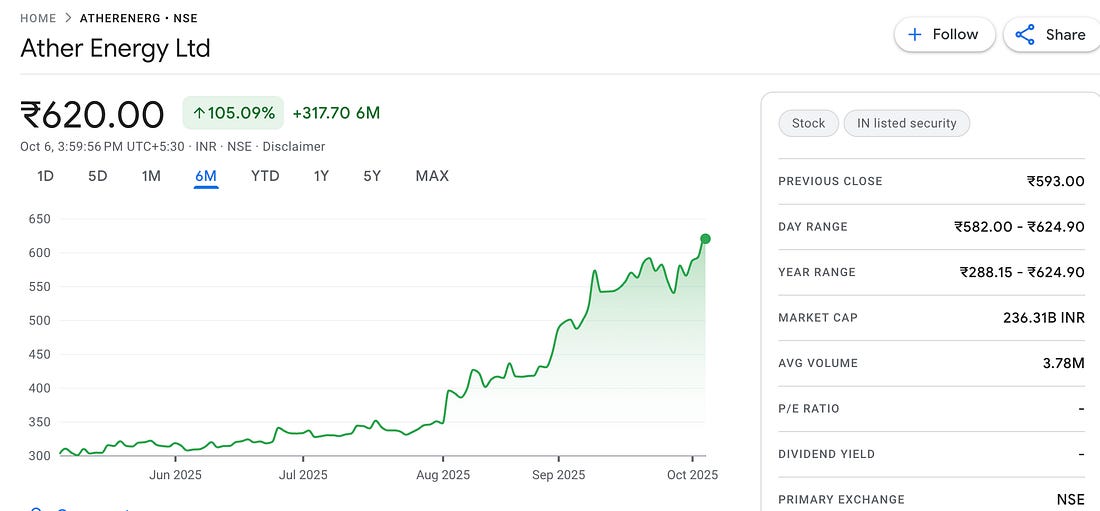Open the Disclaimer link
This screenshot has height=511, width=1100.
(x=294, y=147)
